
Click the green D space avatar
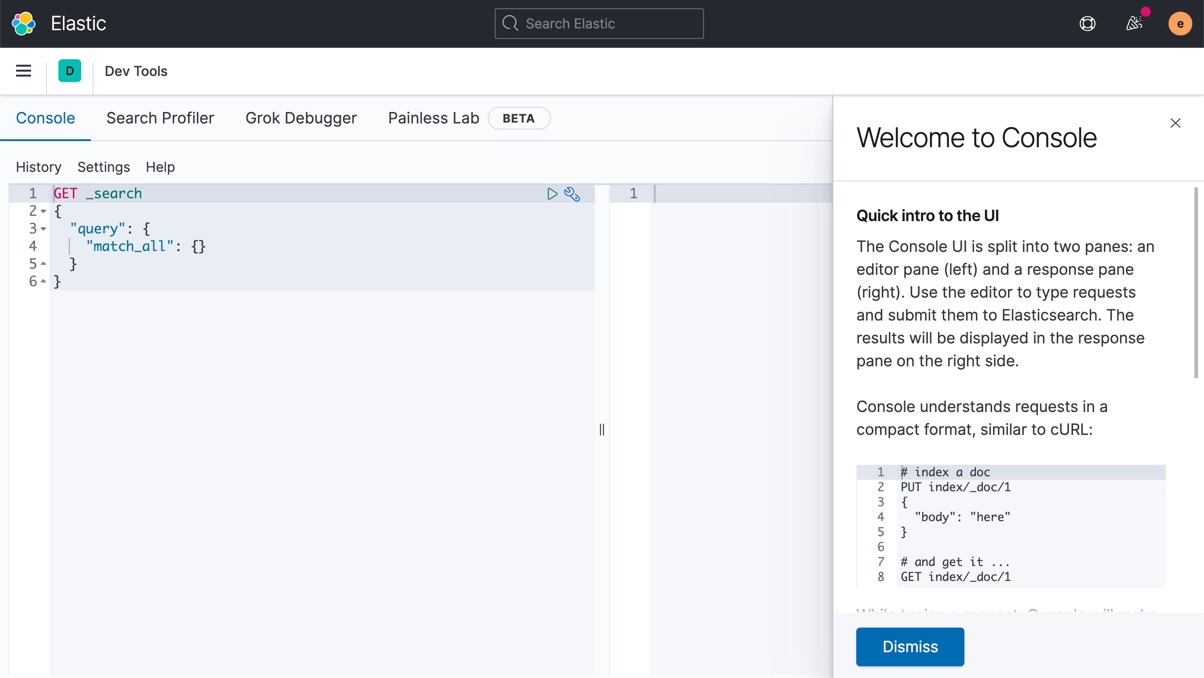[70, 71]
